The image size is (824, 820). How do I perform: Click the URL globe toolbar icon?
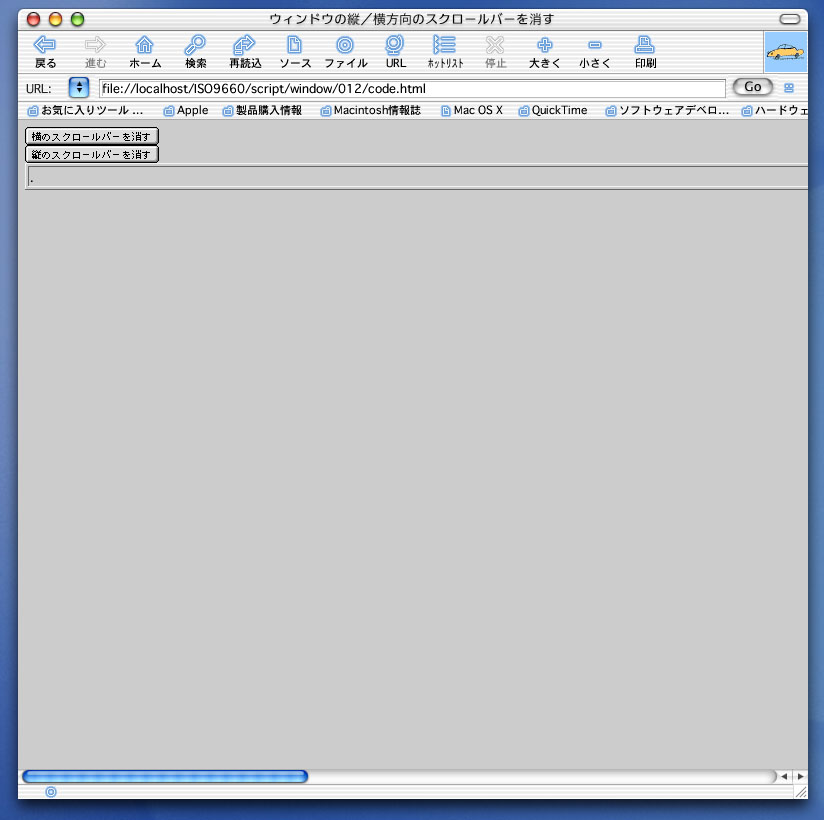click(395, 45)
